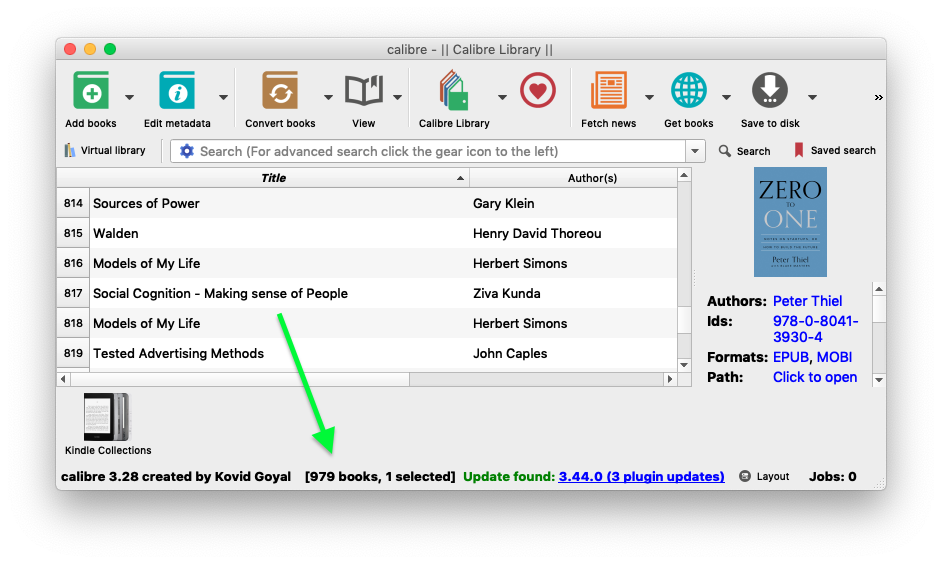Viewport: 942px width, 564px height.
Task: Click the red heart donate icon
Action: pyautogui.click(x=538, y=91)
